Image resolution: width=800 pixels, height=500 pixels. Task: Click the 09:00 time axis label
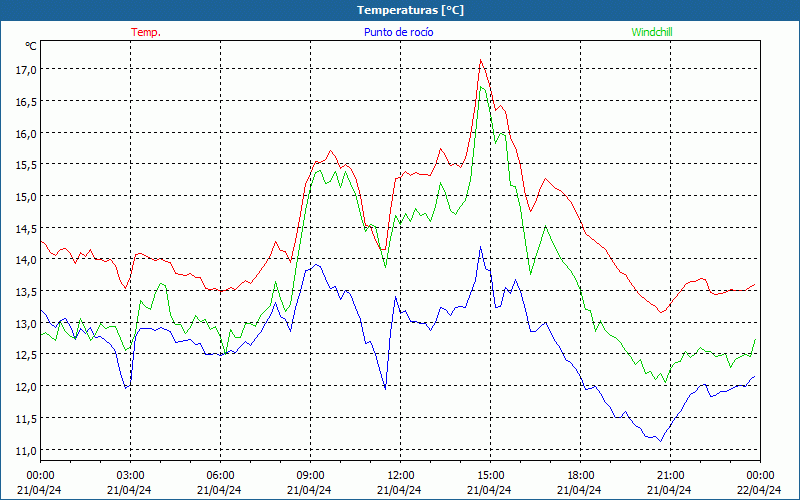pyautogui.click(x=310, y=475)
